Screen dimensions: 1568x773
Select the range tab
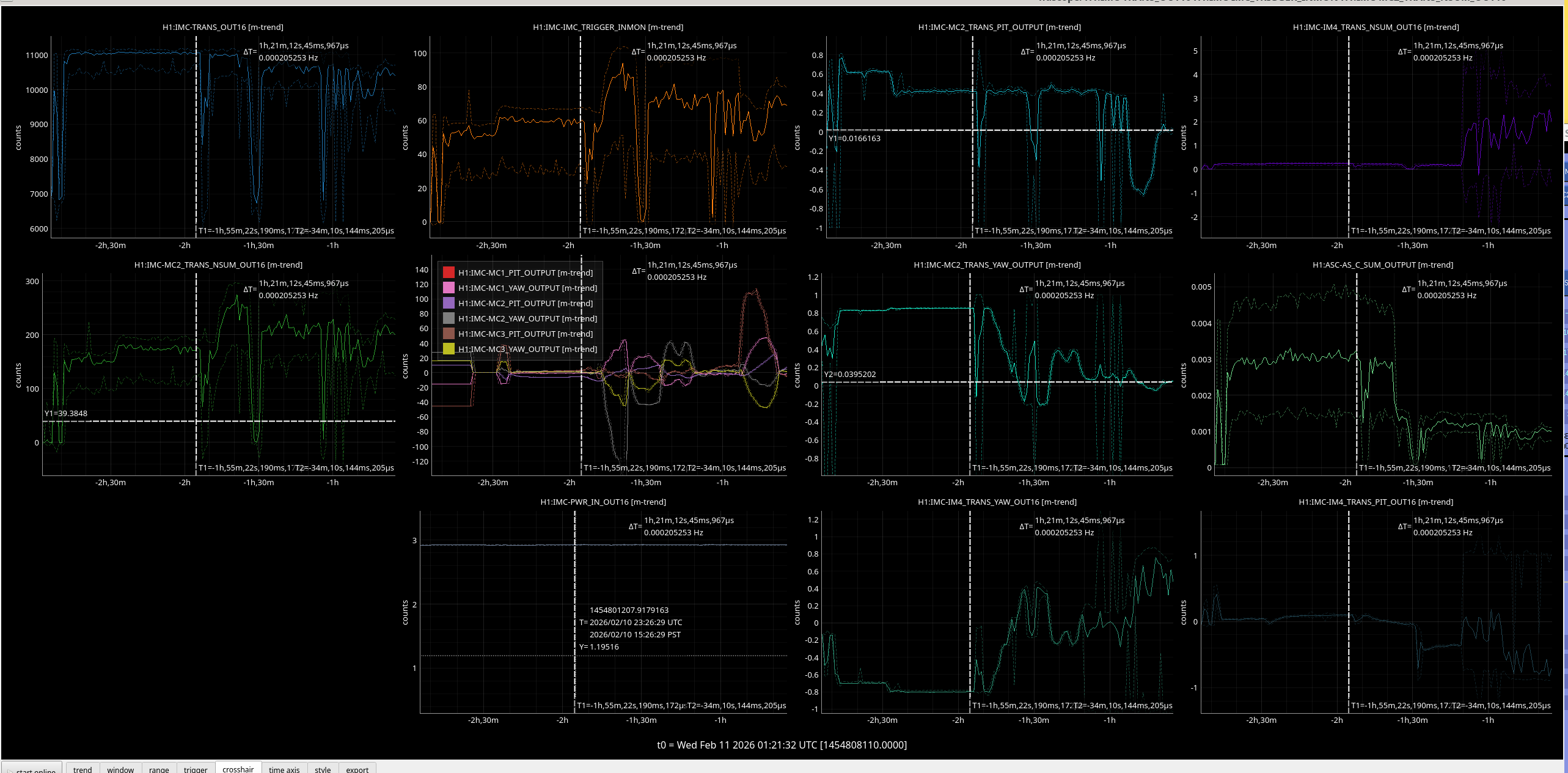[159, 769]
